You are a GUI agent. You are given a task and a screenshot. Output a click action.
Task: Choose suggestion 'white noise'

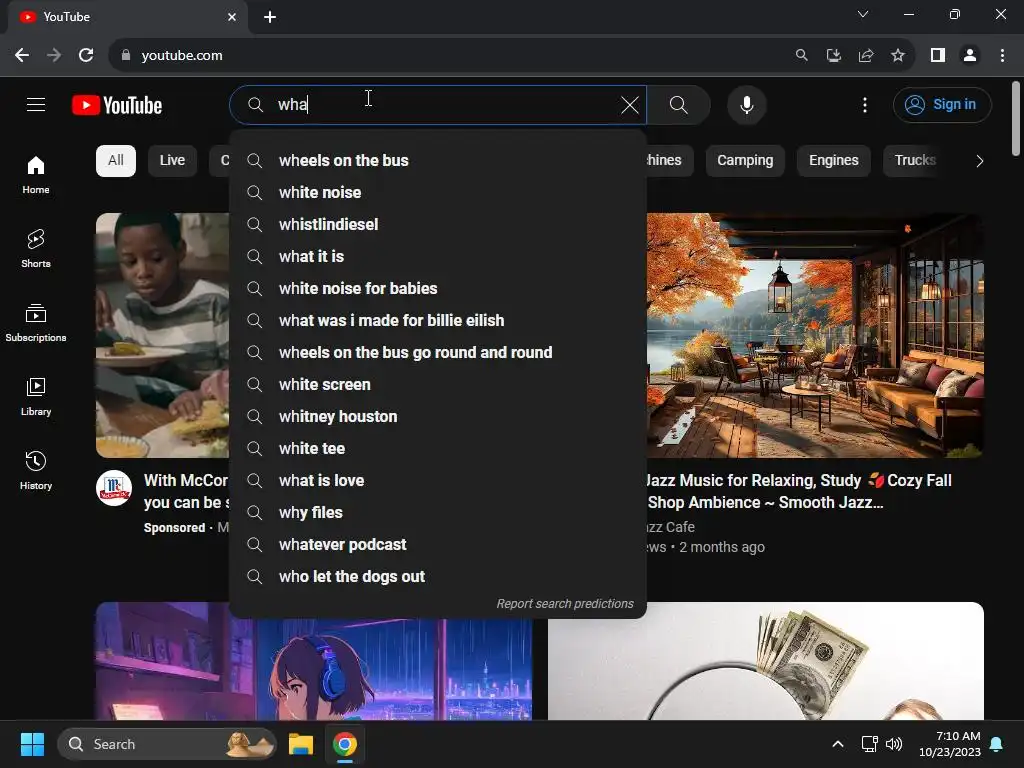pyautogui.click(x=438, y=192)
